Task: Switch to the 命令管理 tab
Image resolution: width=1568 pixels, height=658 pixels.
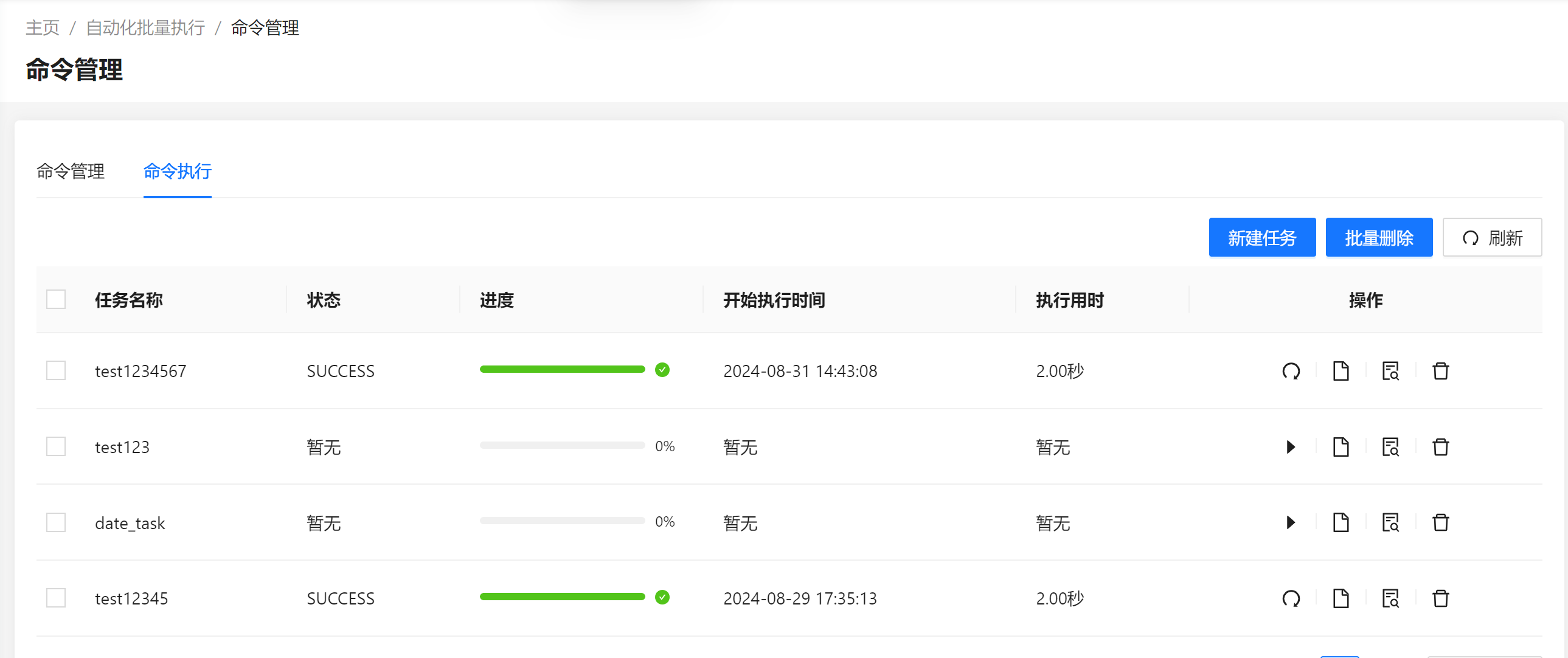Action: pos(71,171)
